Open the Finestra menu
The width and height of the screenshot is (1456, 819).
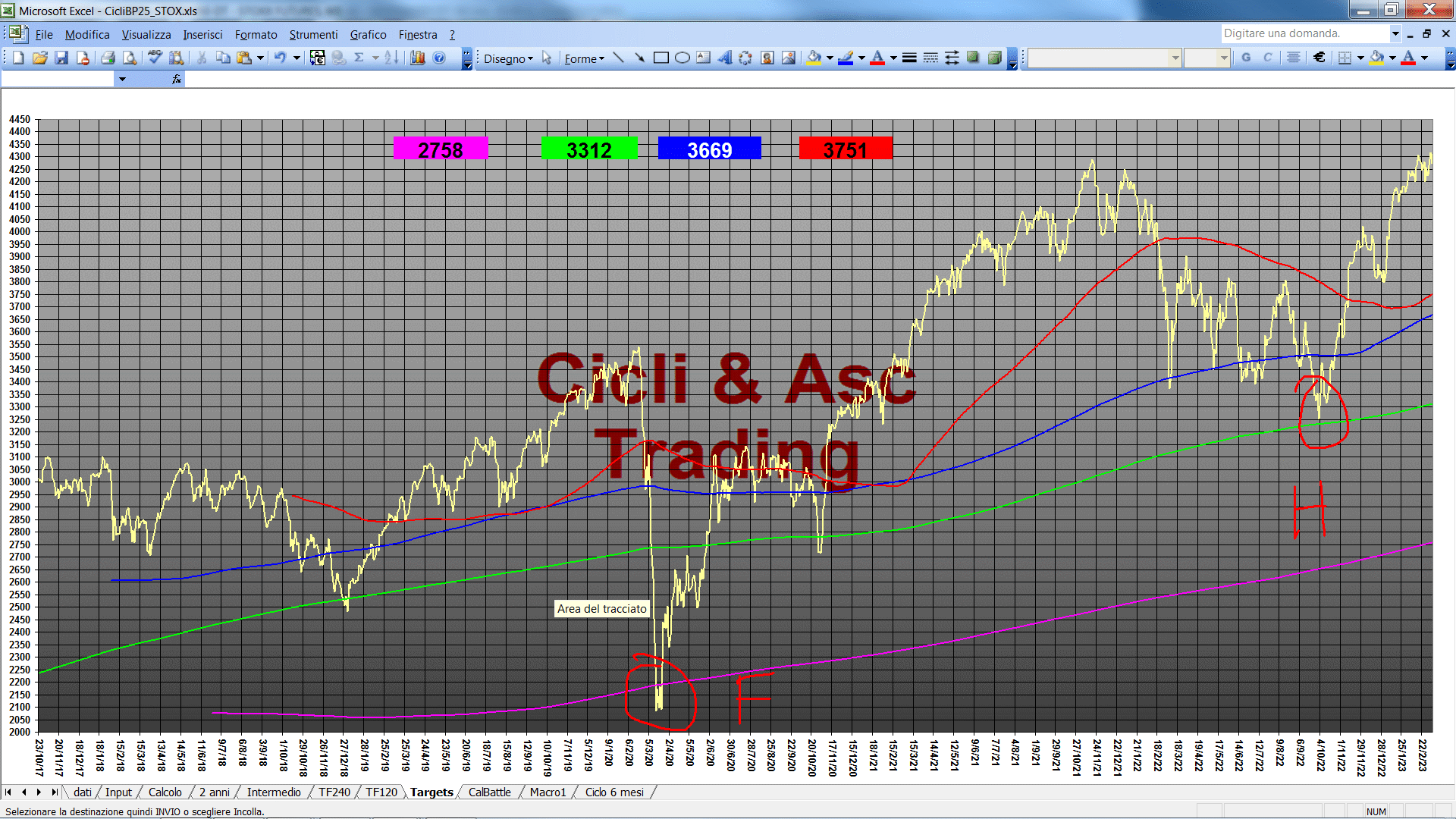click(418, 35)
